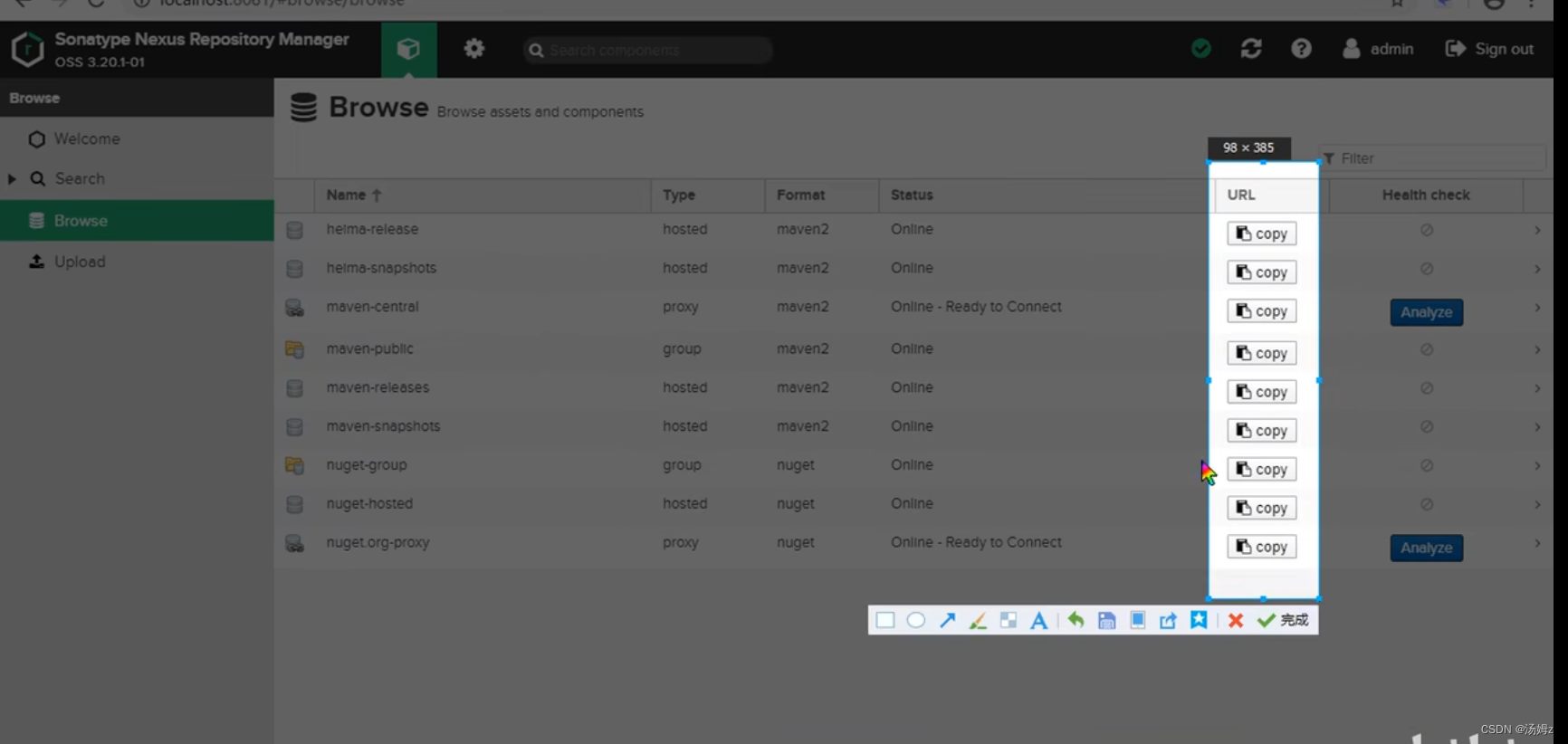Select the mosaic blur tool

(x=1009, y=620)
